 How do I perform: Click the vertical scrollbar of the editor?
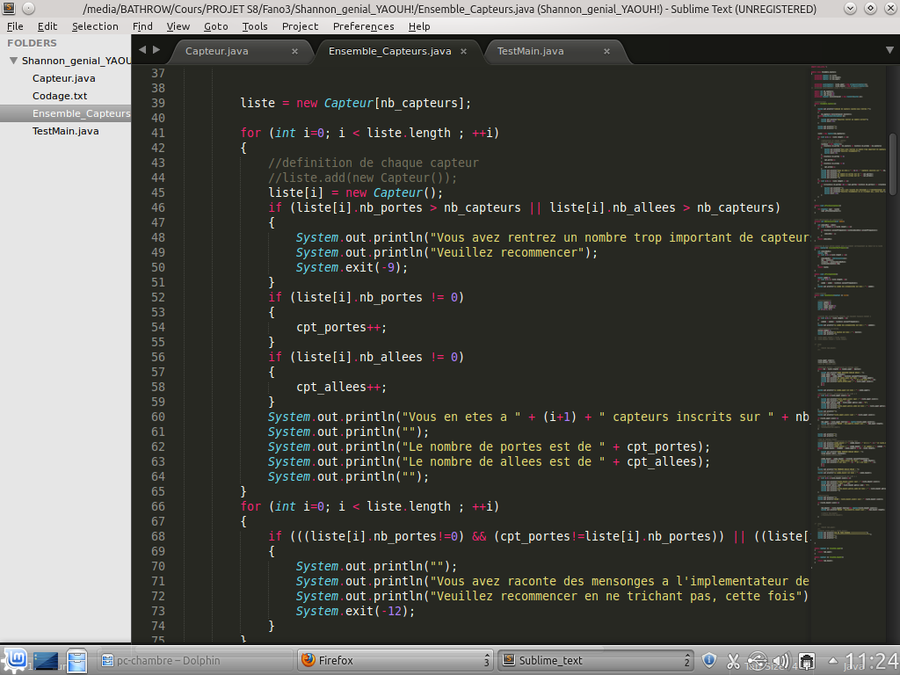[892, 170]
